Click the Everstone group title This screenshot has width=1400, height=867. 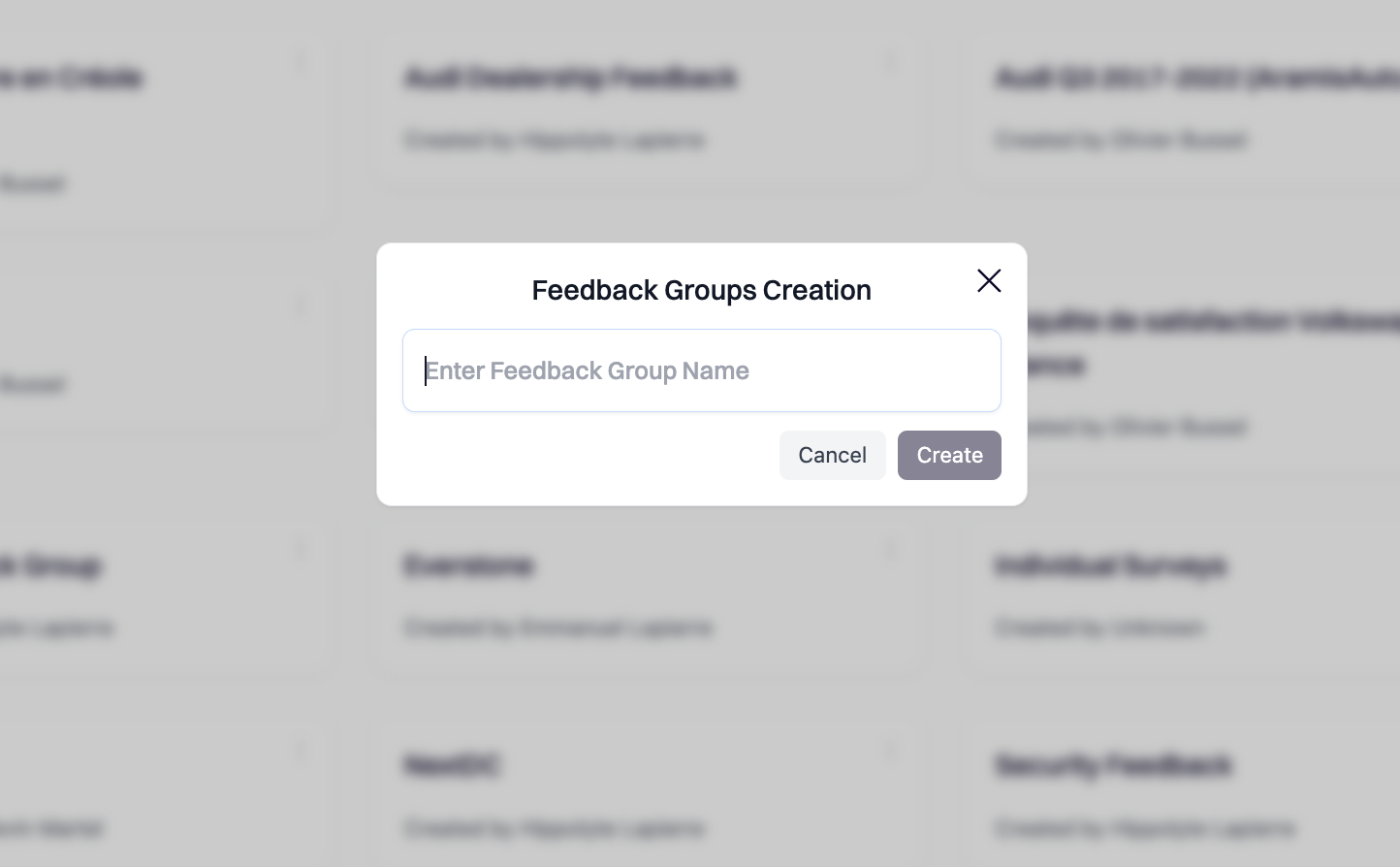pos(469,565)
